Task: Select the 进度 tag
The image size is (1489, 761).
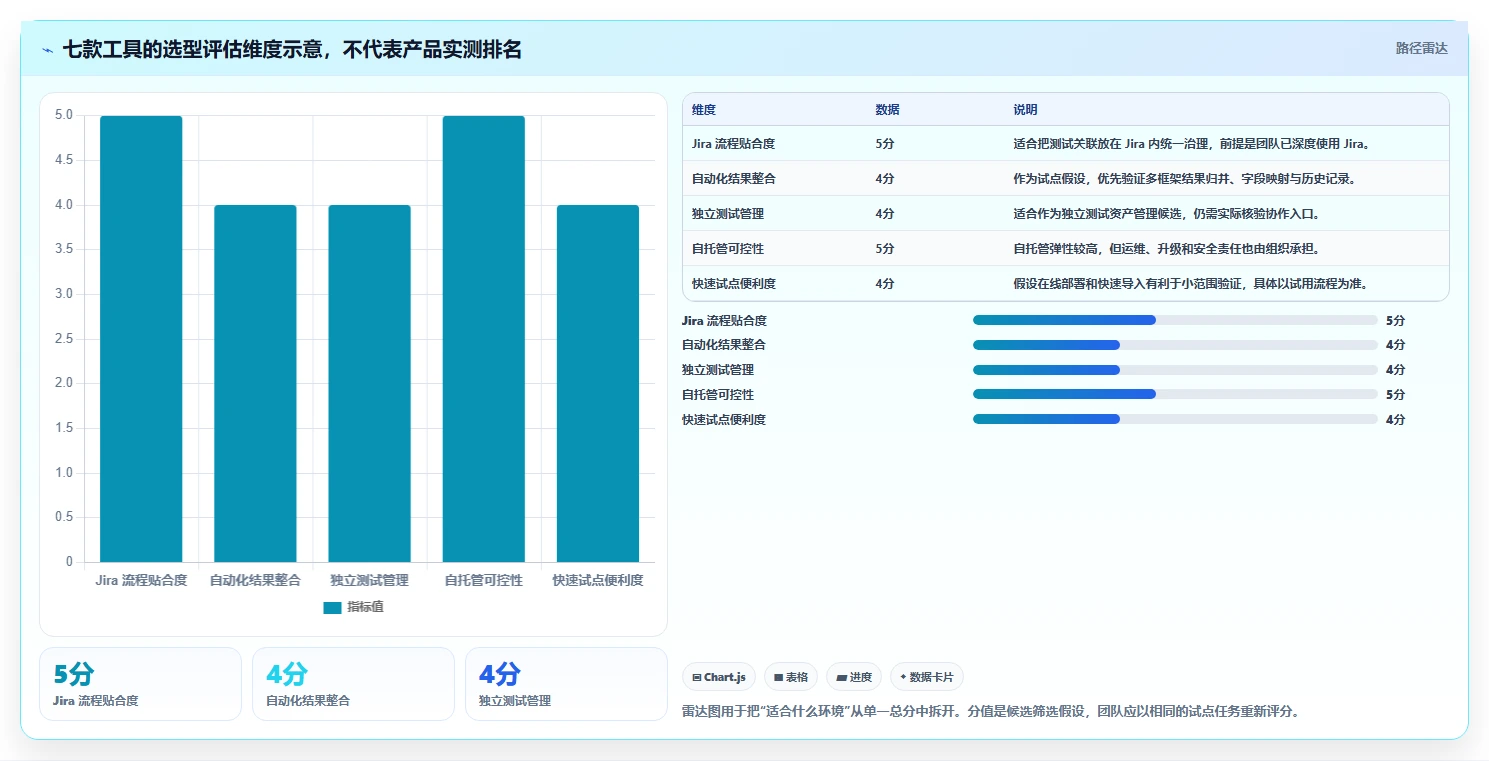Action: click(854, 677)
